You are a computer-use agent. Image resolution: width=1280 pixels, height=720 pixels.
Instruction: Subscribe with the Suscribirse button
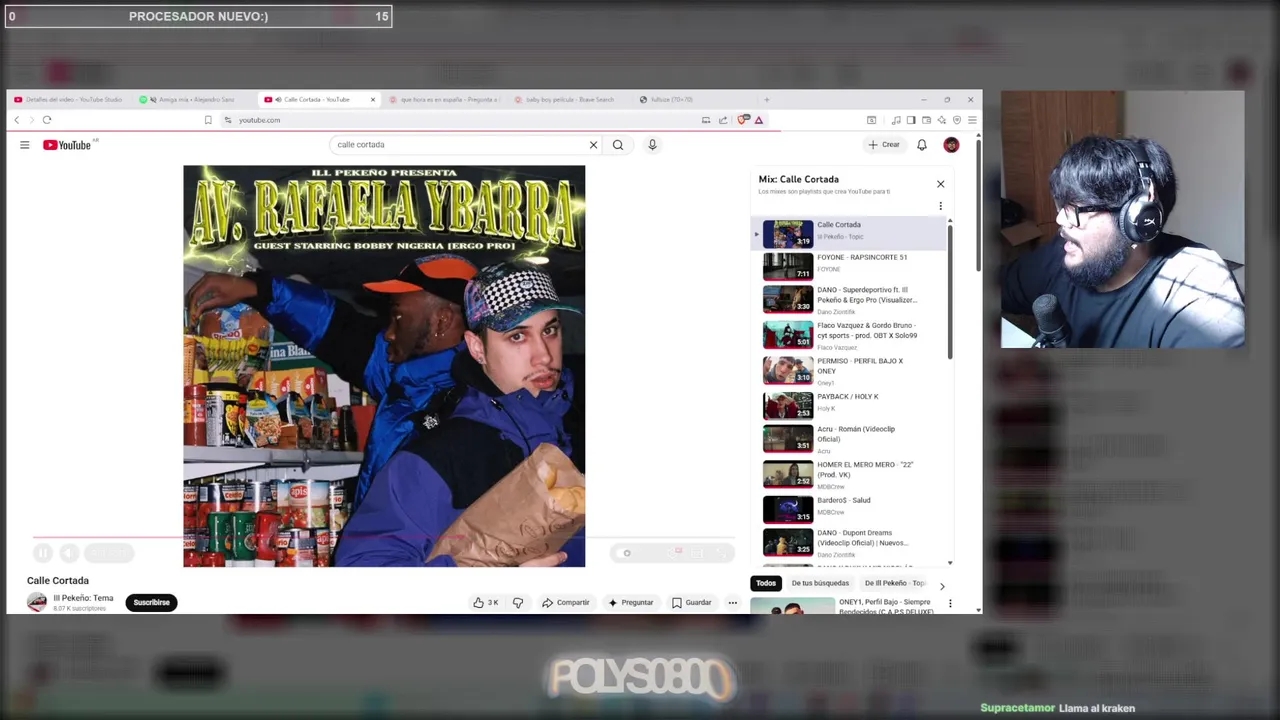152,603
